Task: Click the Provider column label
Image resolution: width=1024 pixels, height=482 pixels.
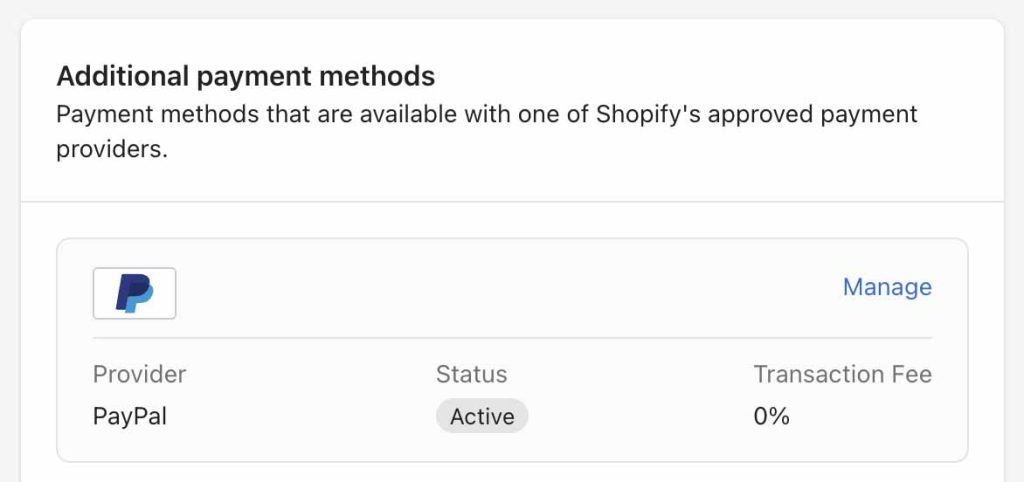Action: 139,374
